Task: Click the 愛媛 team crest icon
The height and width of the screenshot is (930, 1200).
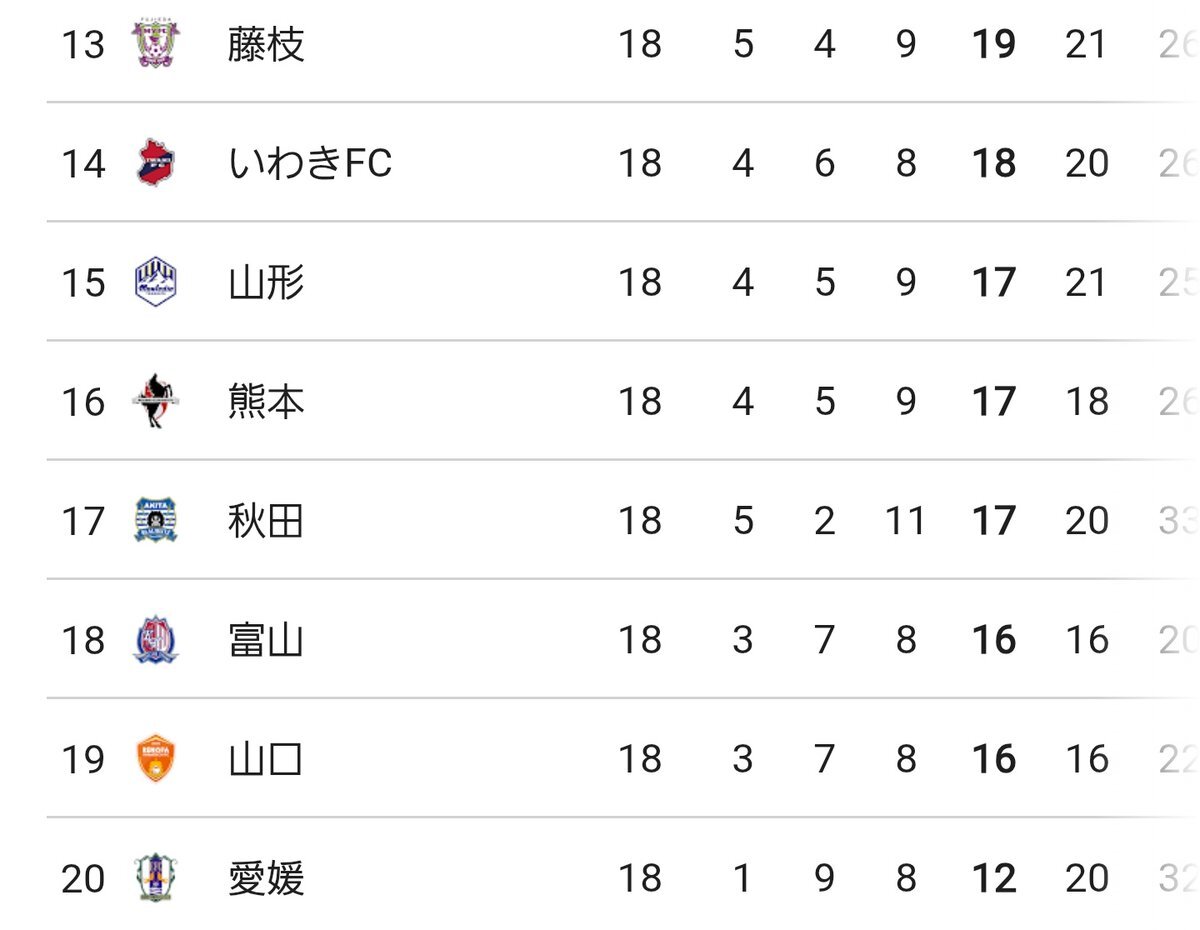Action: coord(156,878)
